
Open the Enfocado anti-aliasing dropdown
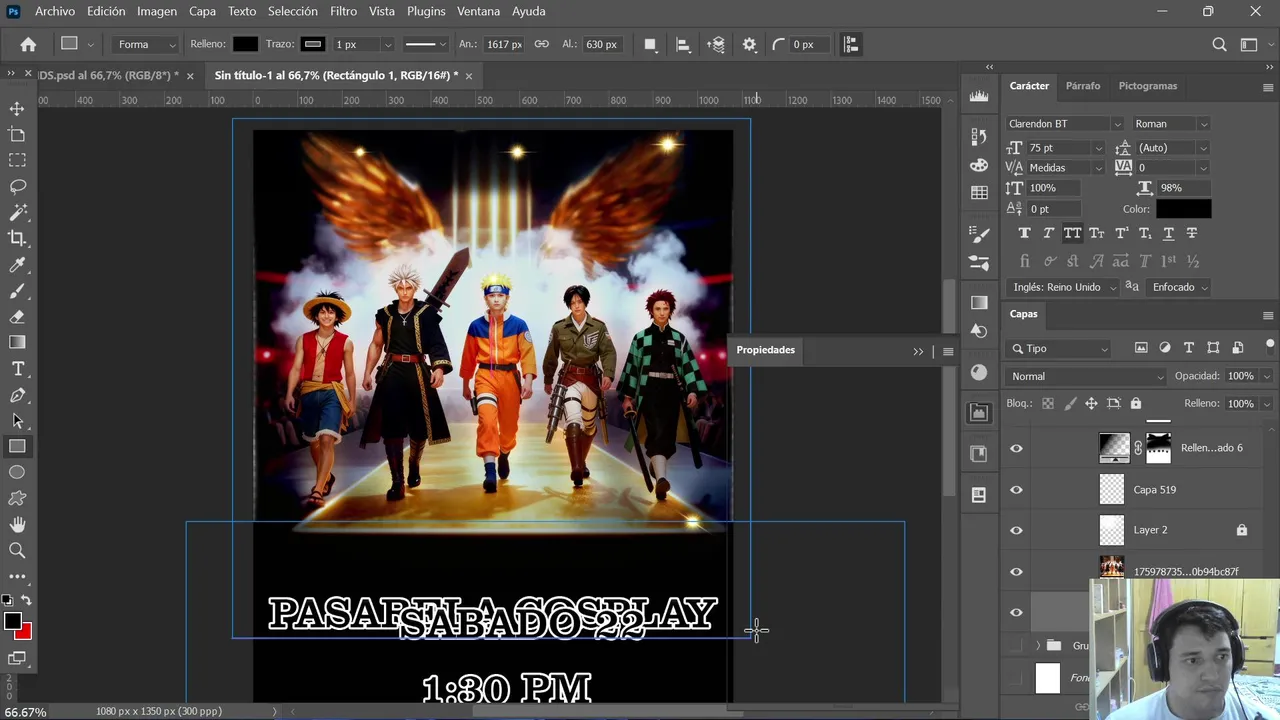pyautogui.click(x=1179, y=287)
